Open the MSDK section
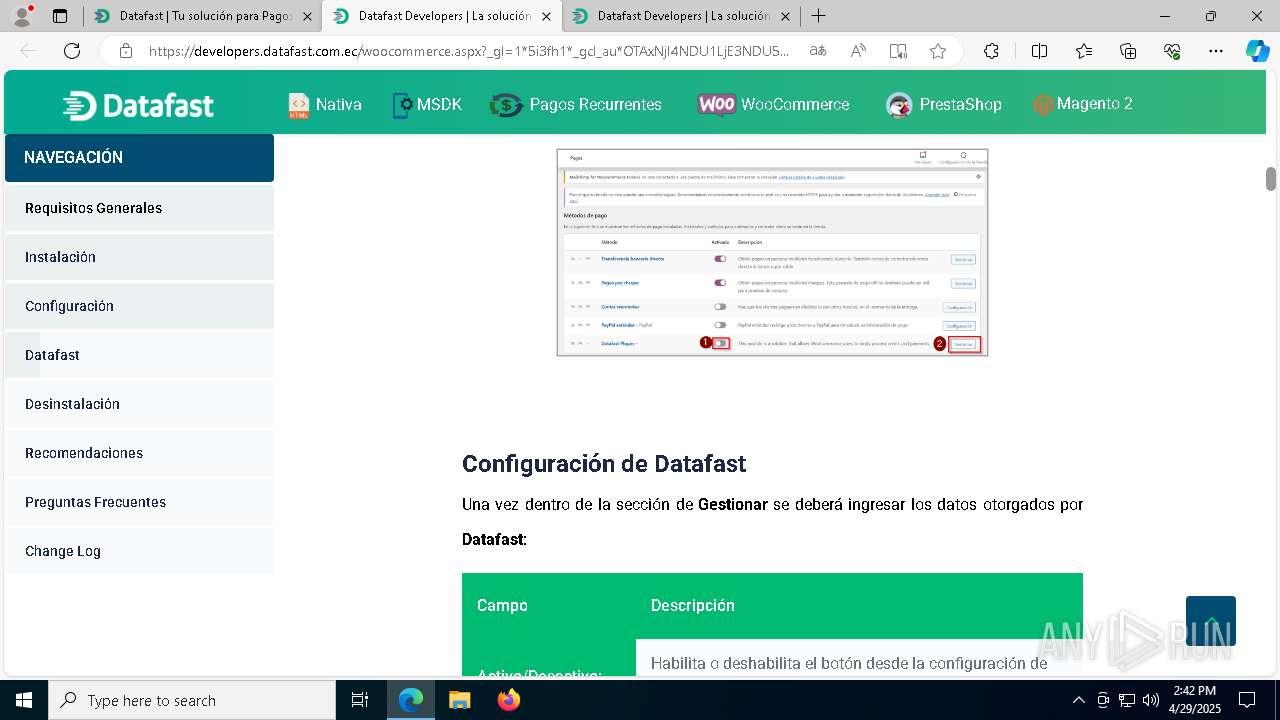 (427, 104)
